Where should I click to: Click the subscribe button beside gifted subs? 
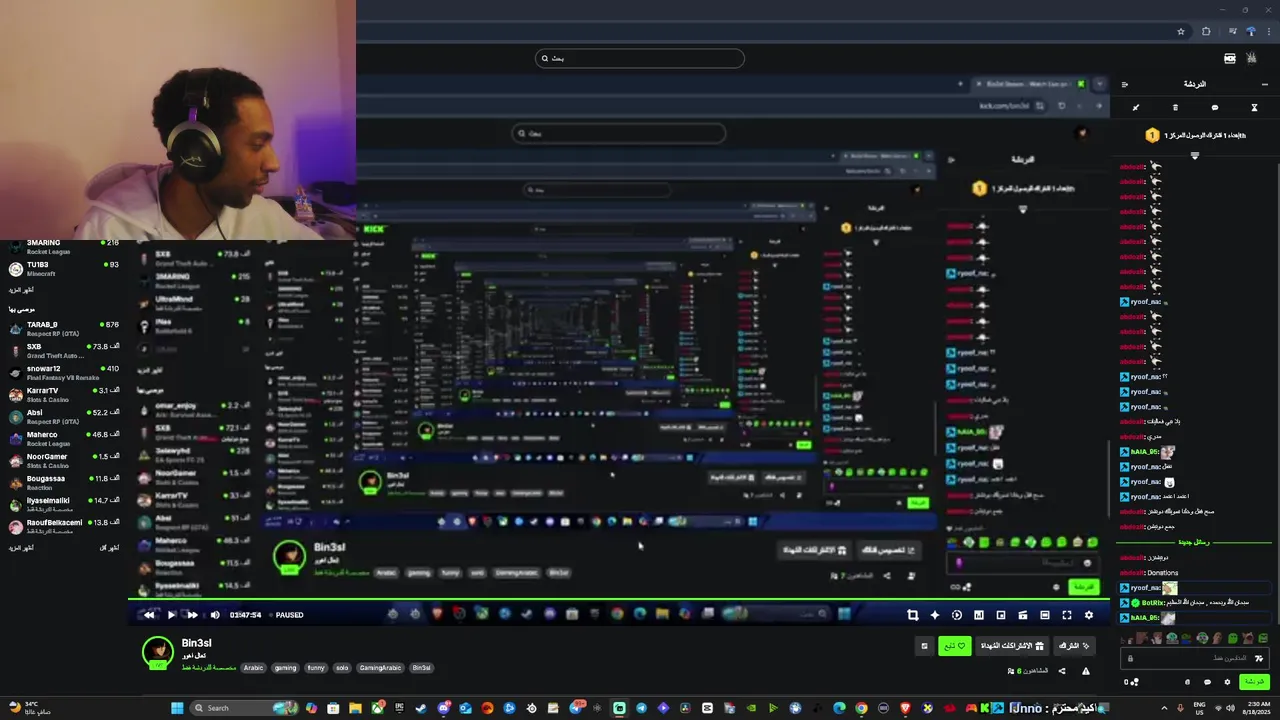pos(1074,646)
